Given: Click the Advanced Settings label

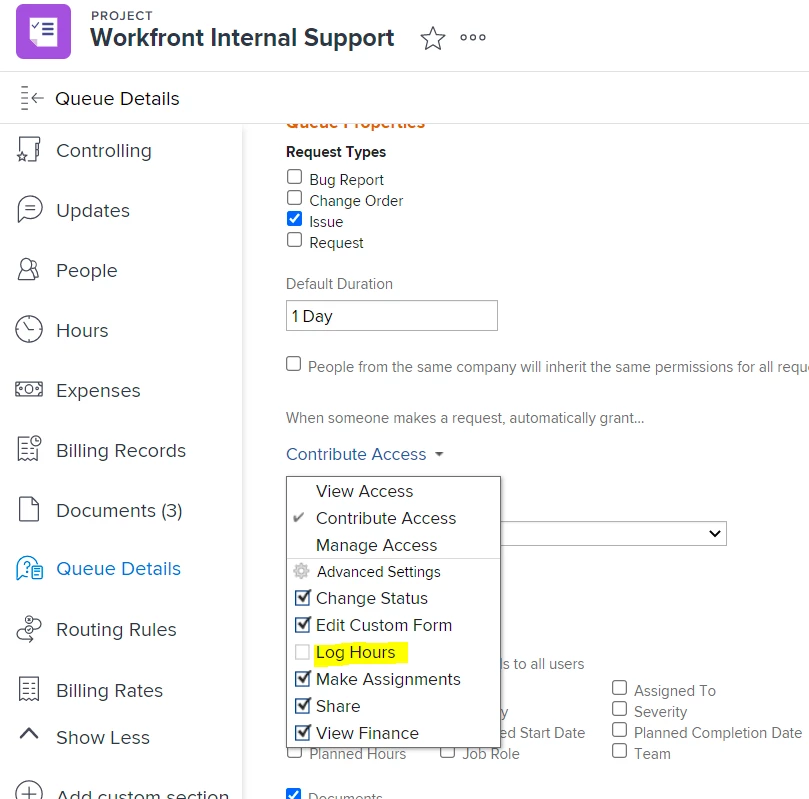Looking at the screenshot, I should (x=379, y=572).
